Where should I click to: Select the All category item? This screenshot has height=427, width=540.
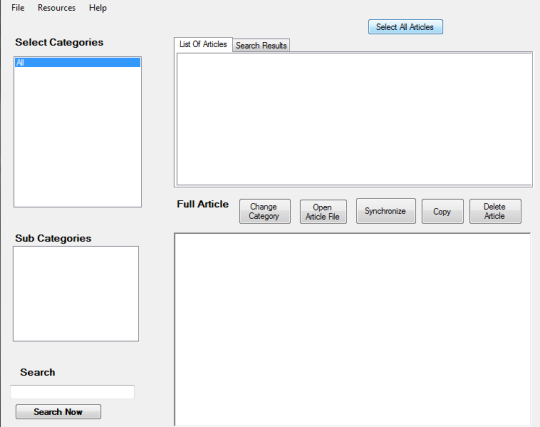coord(77,62)
